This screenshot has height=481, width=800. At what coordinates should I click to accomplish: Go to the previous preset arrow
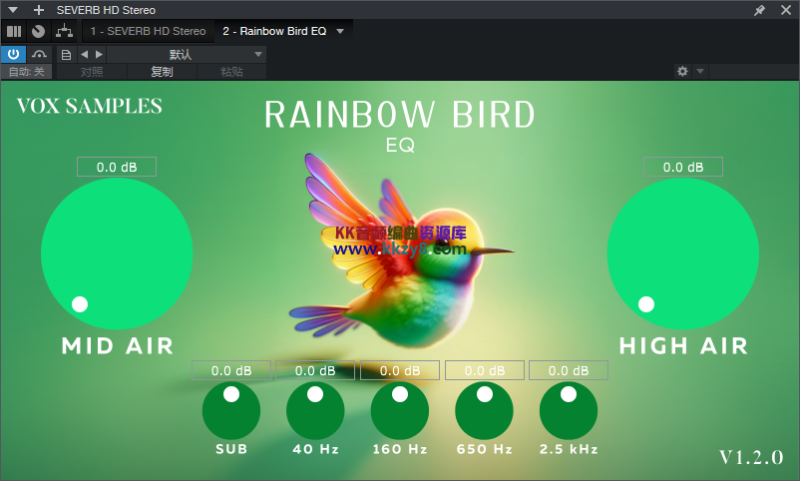85,54
